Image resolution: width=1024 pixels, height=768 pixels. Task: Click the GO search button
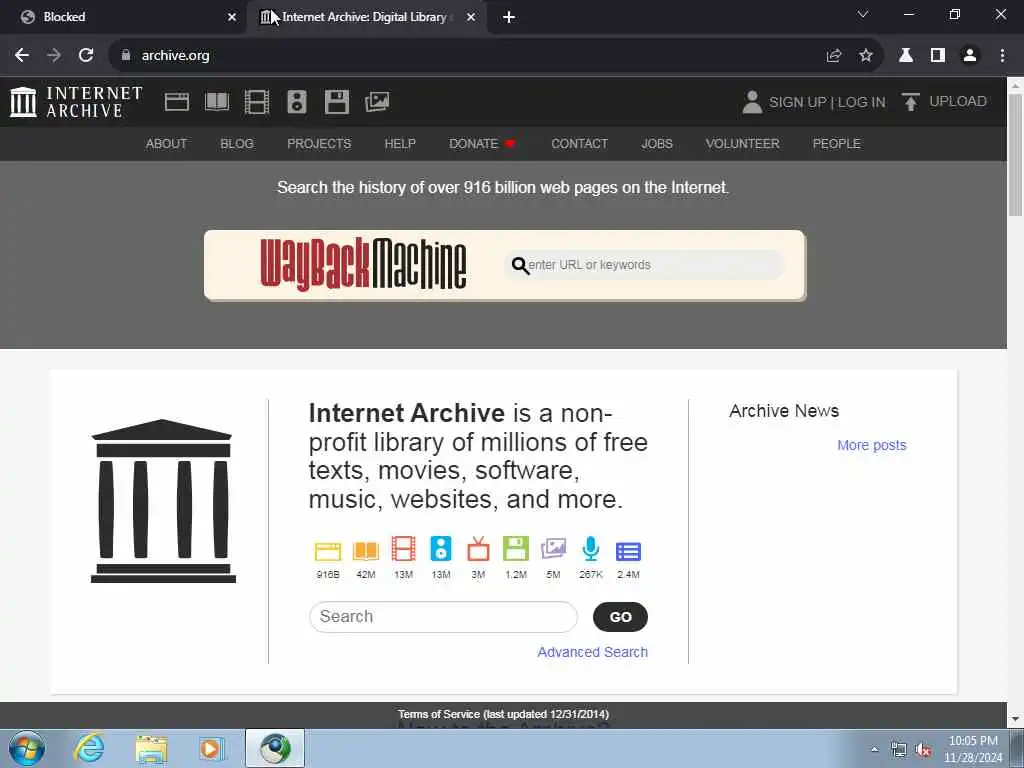pyautogui.click(x=620, y=617)
